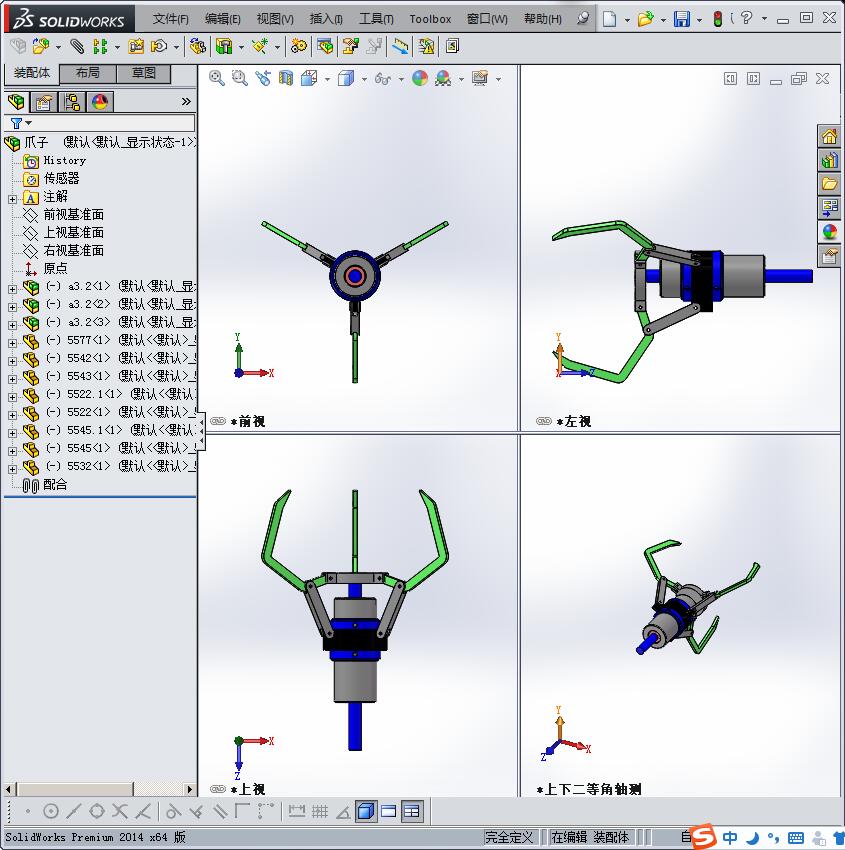This screenshot has width=845, height=850.
Task: Toggle the midpoint snap icon
Action: (x=74, y=812)
